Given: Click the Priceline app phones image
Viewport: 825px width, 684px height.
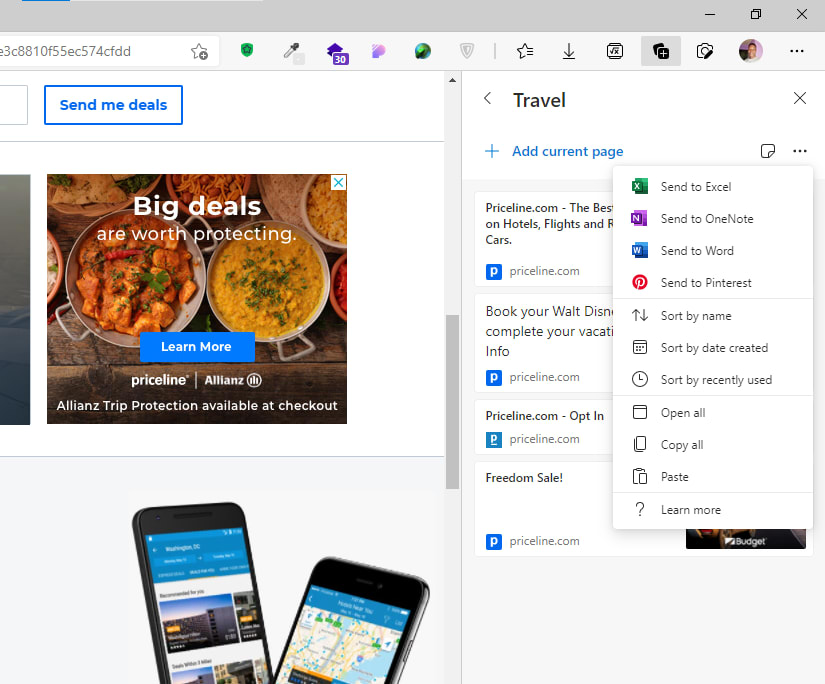Looking at the screenshot, I should point(281,593).
